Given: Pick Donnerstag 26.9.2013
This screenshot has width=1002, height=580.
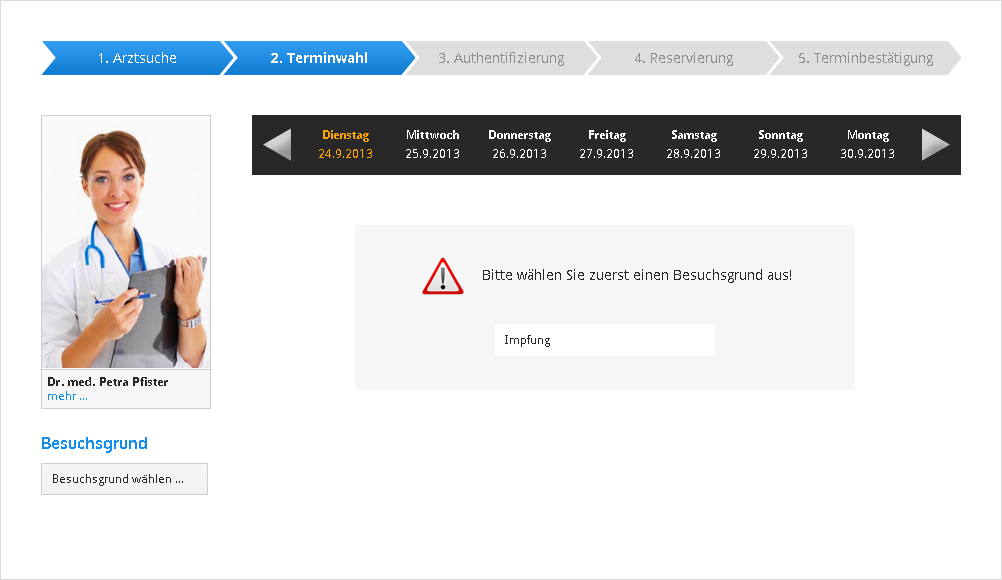Looking at the screenshot, I should [519, 144].
